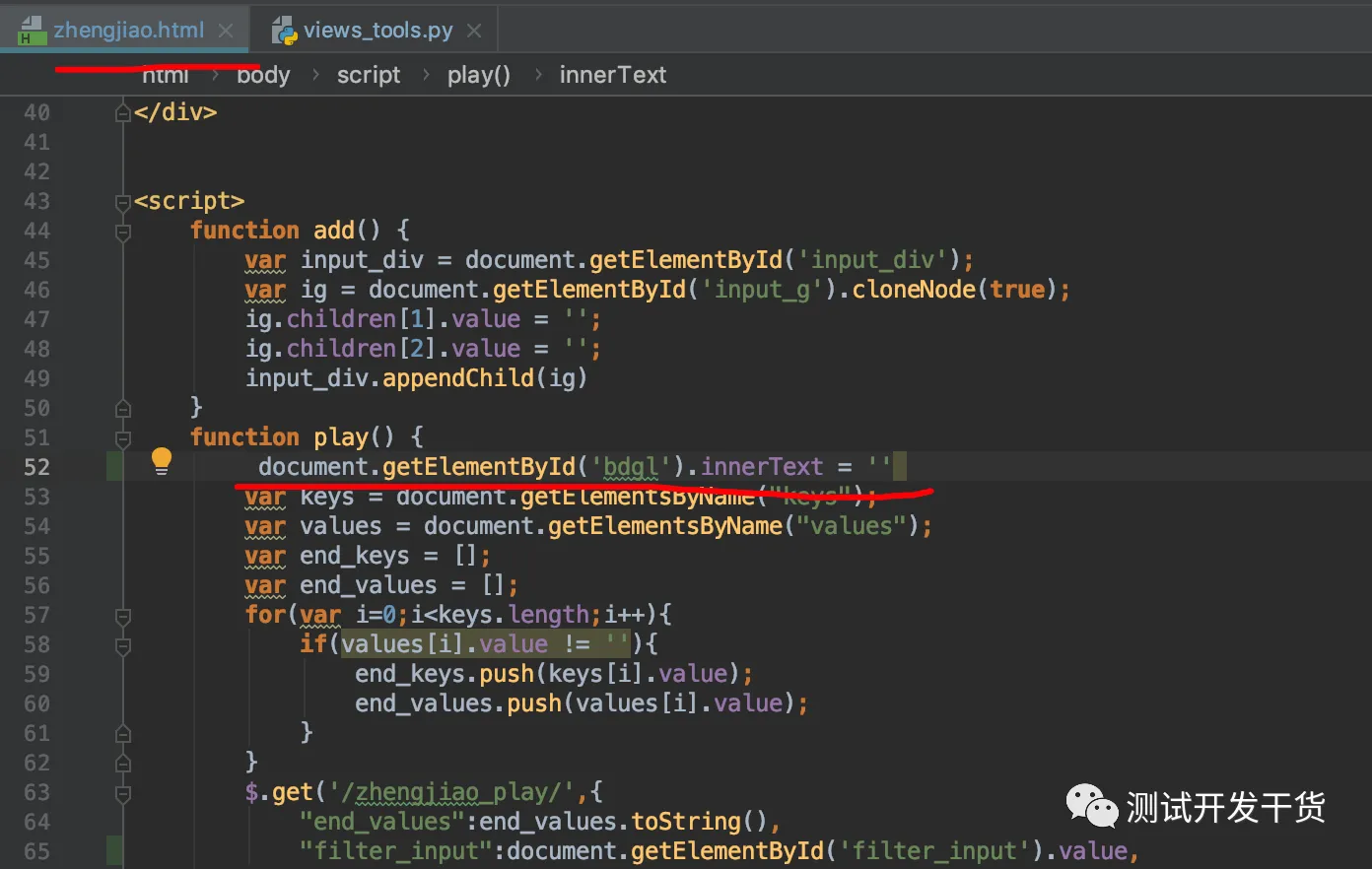Image resolution: width=1372 pixels, height=869 pixels.
Task: Select the body breadcrumb
Action: click(x=263, y=75)
